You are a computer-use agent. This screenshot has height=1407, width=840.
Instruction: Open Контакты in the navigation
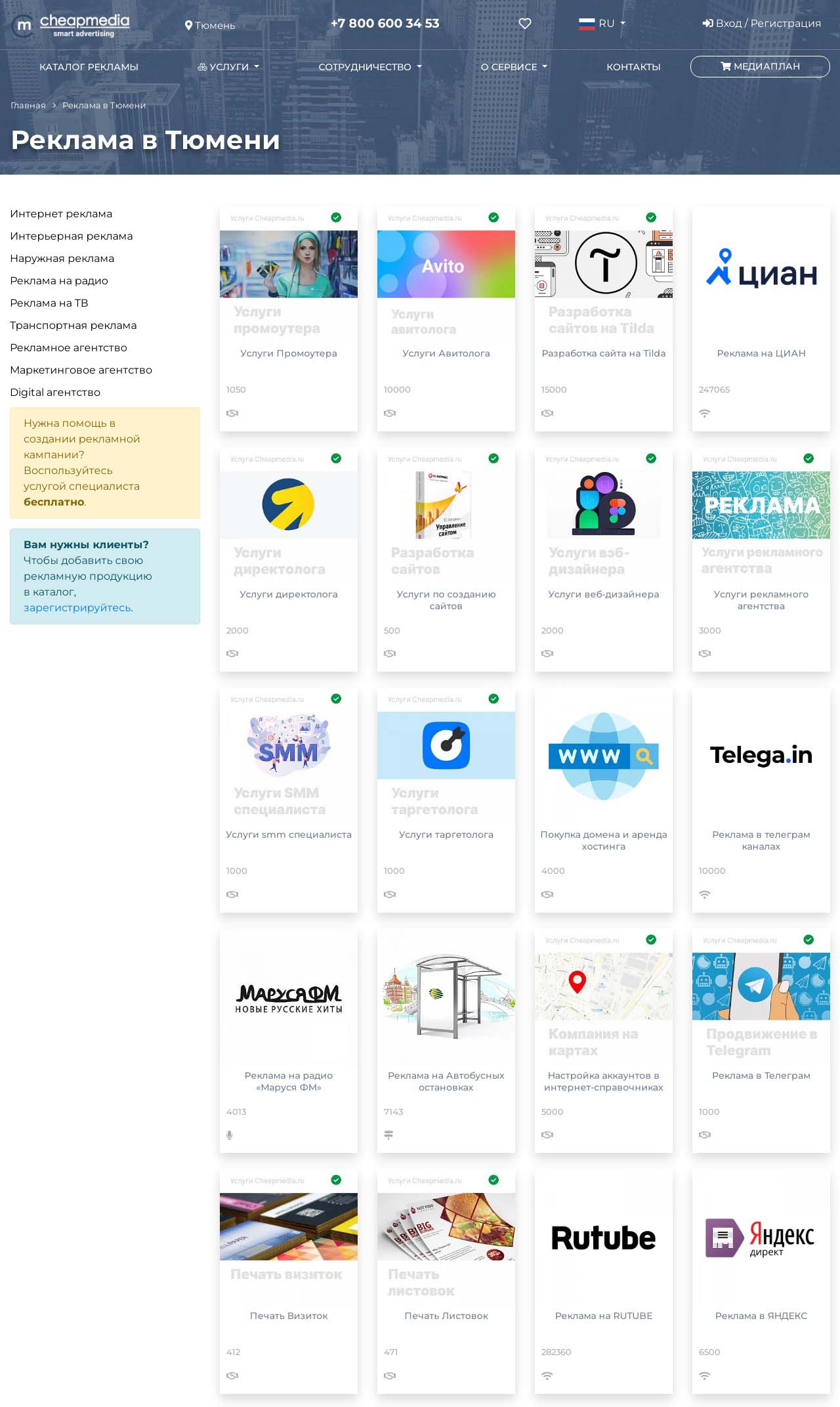[x=633, y=67]
